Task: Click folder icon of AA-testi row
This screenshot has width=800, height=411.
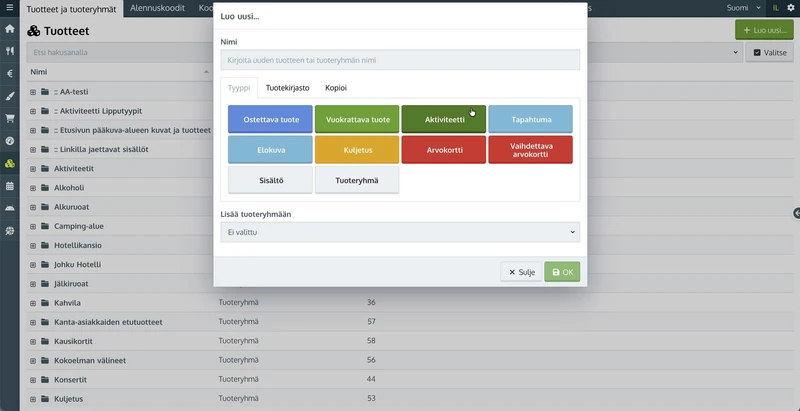Action: tap(45, 92)
